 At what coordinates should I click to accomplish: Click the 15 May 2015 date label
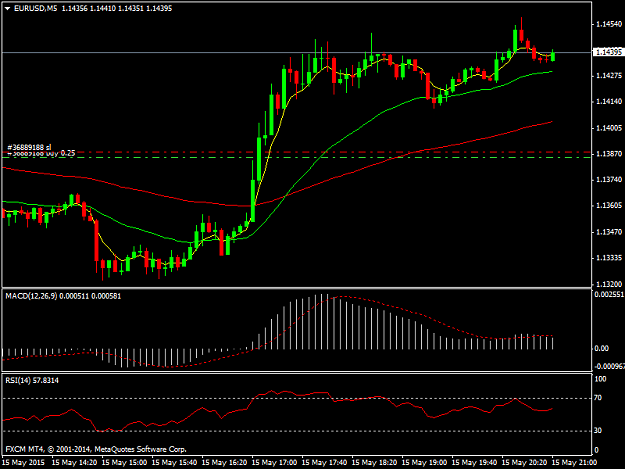(x=23, y=463)
